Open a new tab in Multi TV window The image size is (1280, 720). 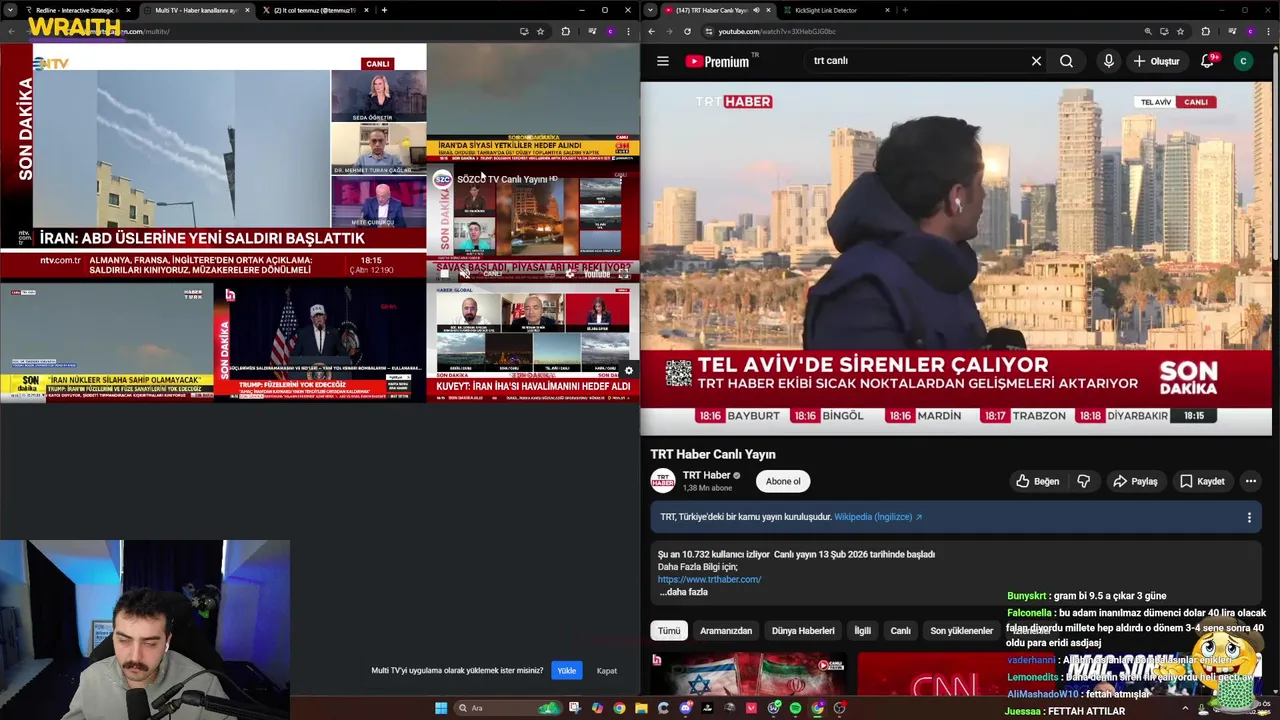coord(384,10)
